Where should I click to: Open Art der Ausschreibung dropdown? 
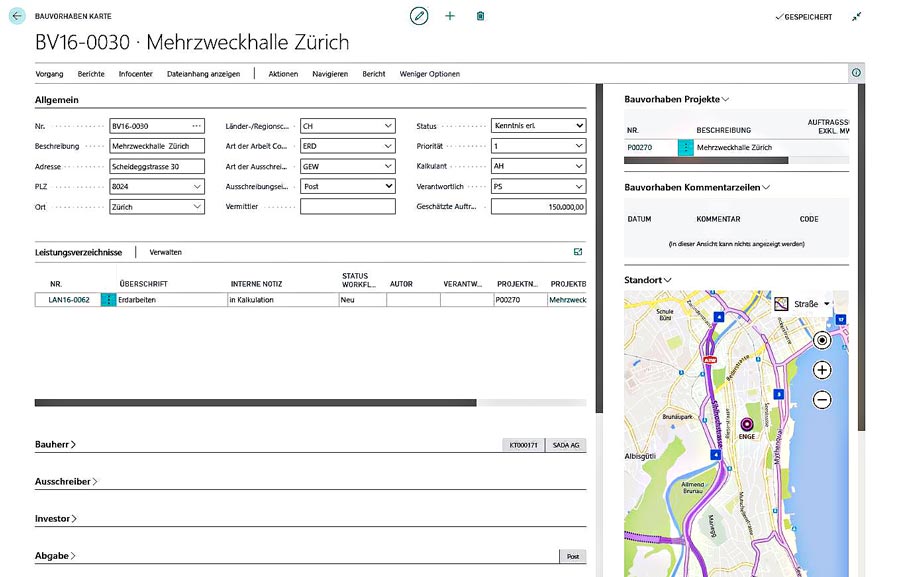click(388, 166)
